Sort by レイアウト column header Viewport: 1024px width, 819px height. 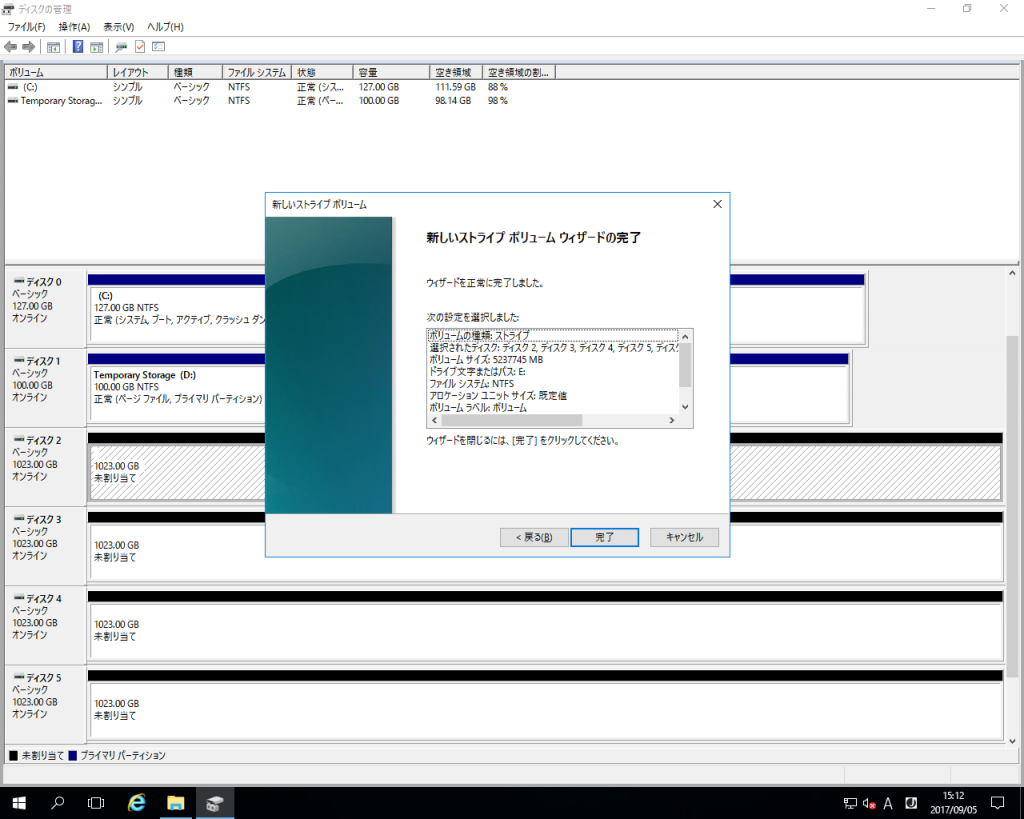pos(137,72)
